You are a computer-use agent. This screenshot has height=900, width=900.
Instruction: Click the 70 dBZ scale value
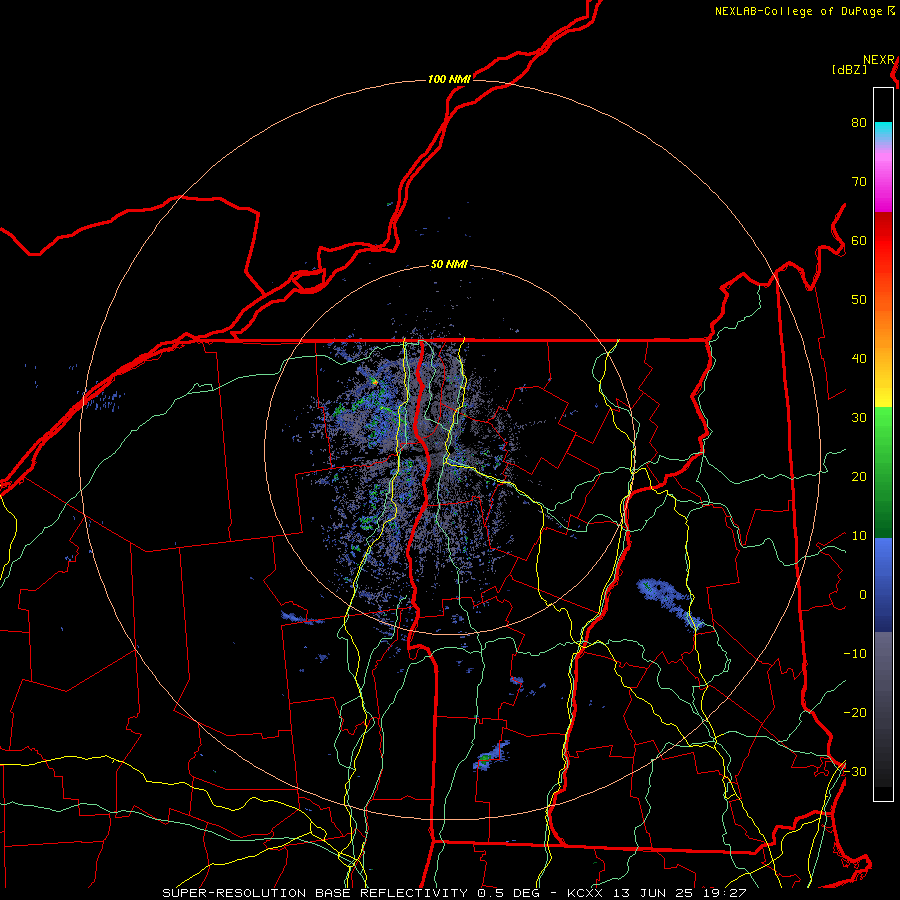pyautogui.click(x=859, y=182)
